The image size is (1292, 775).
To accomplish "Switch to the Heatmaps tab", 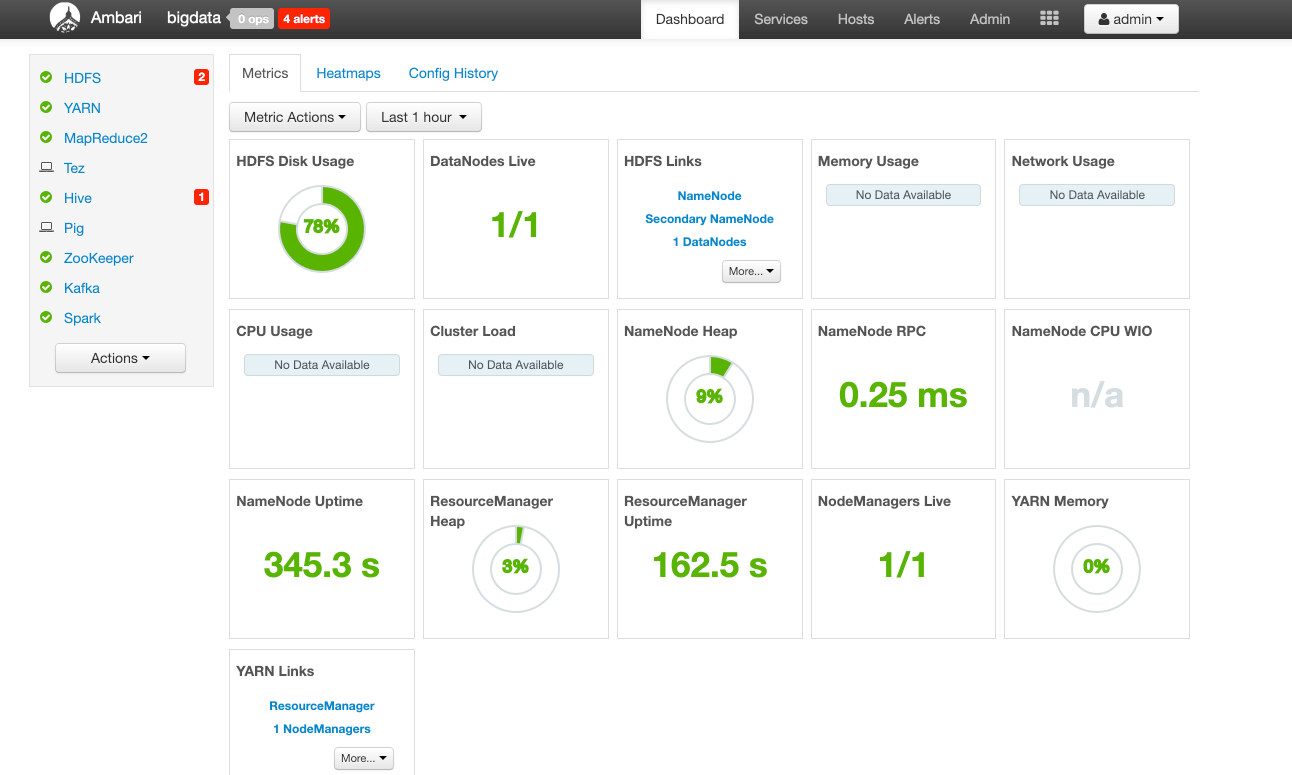I will (348, 73).
